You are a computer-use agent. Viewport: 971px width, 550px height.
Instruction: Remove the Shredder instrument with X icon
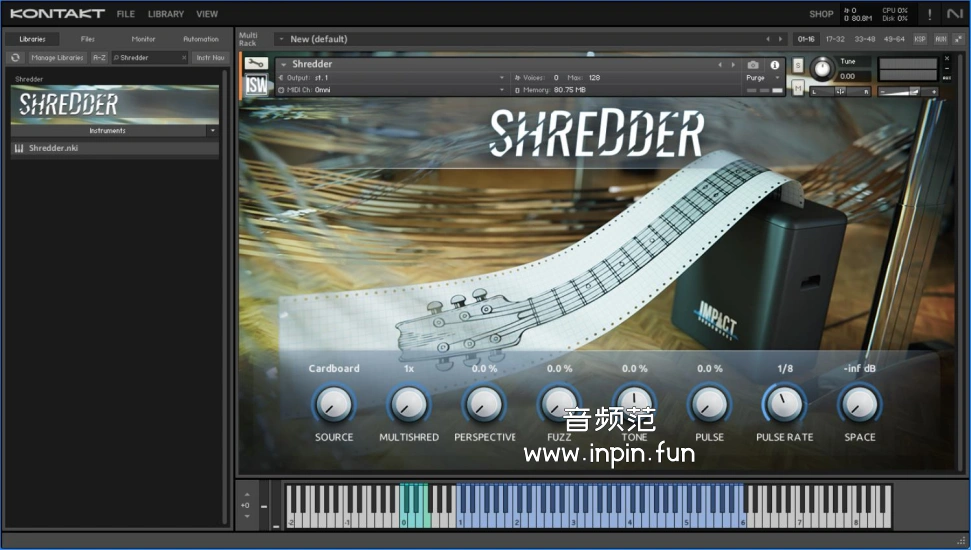coord(946,59)
